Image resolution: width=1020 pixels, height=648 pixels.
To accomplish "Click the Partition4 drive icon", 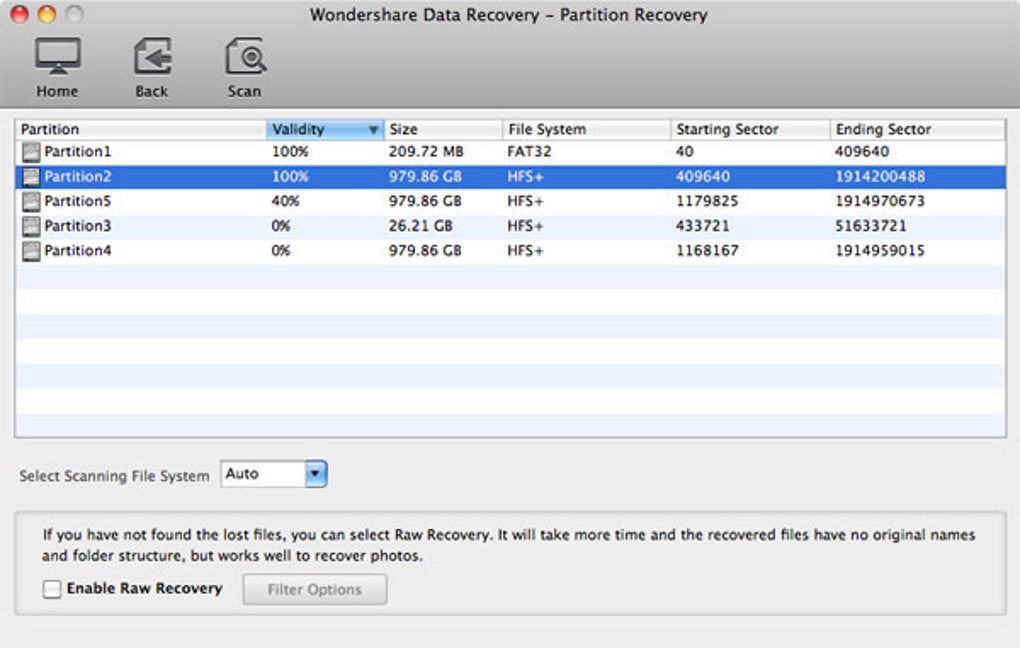I will click(32, 251).
